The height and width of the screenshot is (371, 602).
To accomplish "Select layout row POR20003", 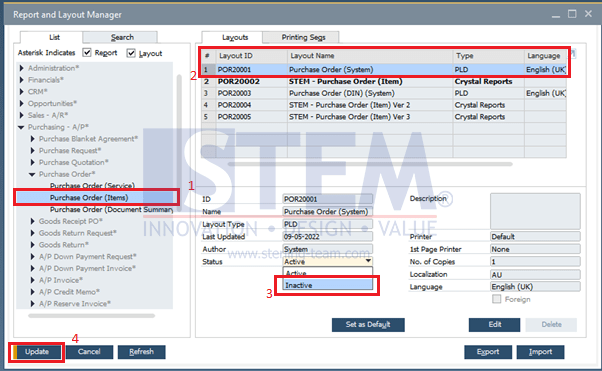I will coord(384,93).
